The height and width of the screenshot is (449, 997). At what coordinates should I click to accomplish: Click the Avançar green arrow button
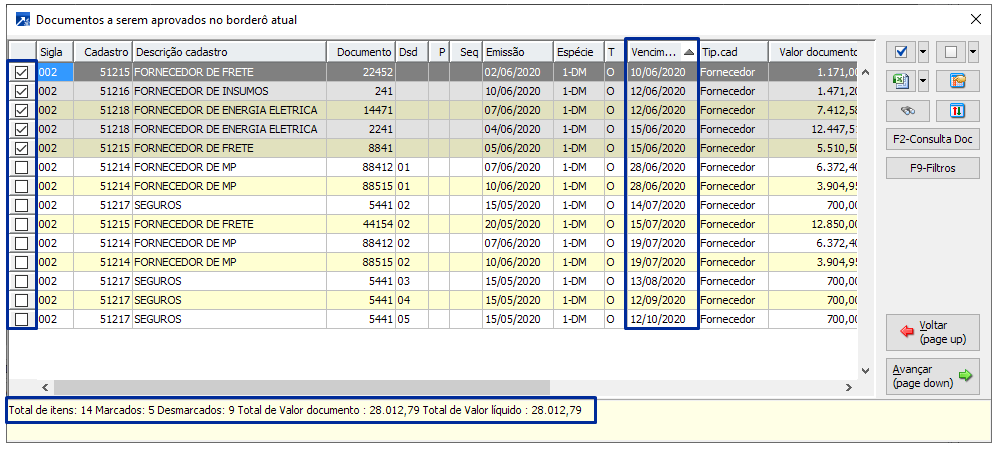pyautogui.click(x=932, y=376)
